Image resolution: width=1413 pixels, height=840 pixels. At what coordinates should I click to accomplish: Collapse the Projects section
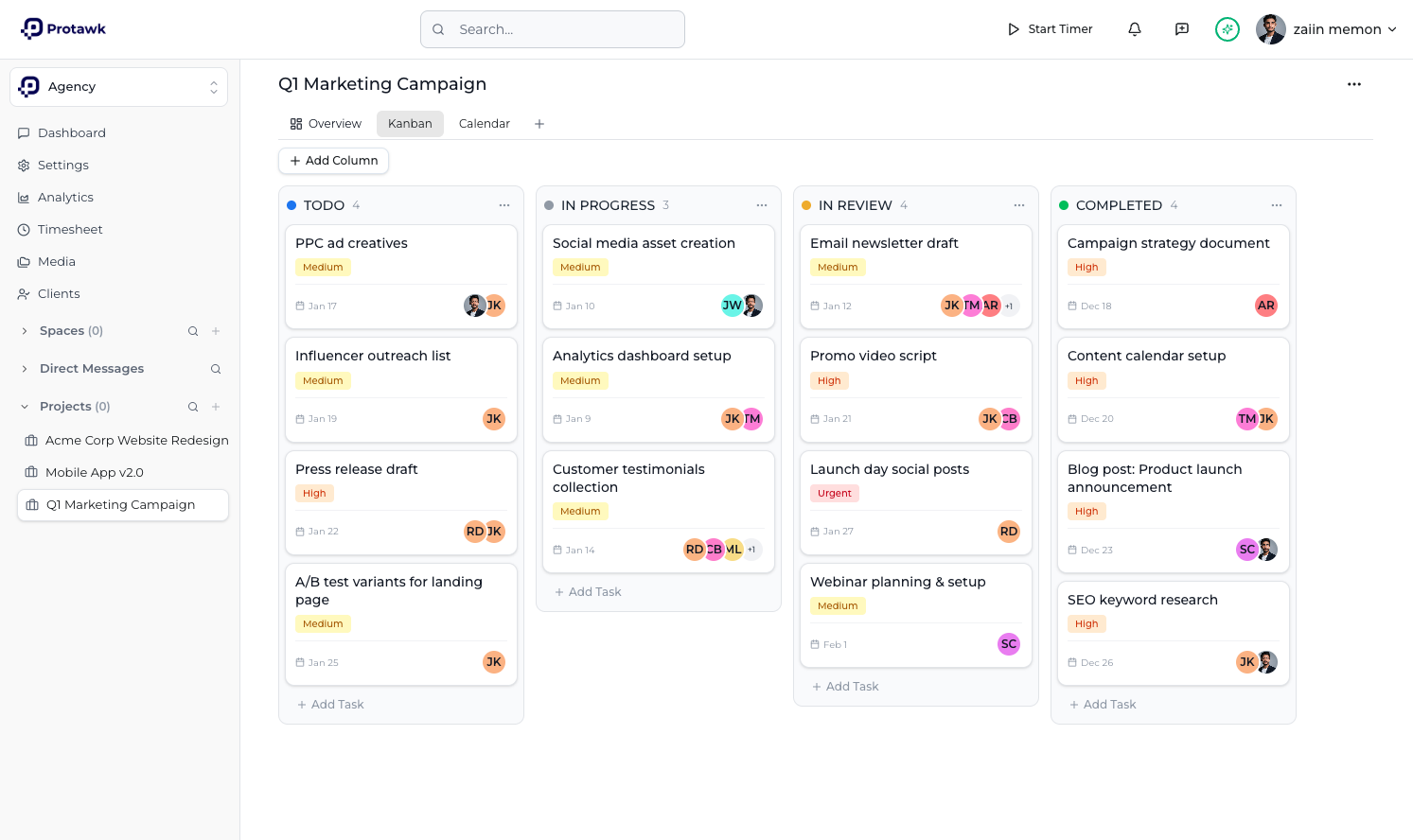[x=23, y=406]
